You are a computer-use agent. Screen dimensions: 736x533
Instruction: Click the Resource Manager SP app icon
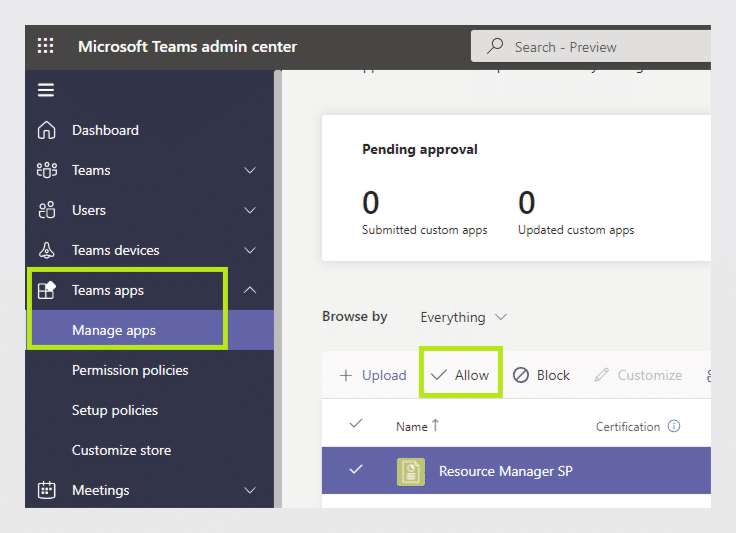tap(411, 472)
